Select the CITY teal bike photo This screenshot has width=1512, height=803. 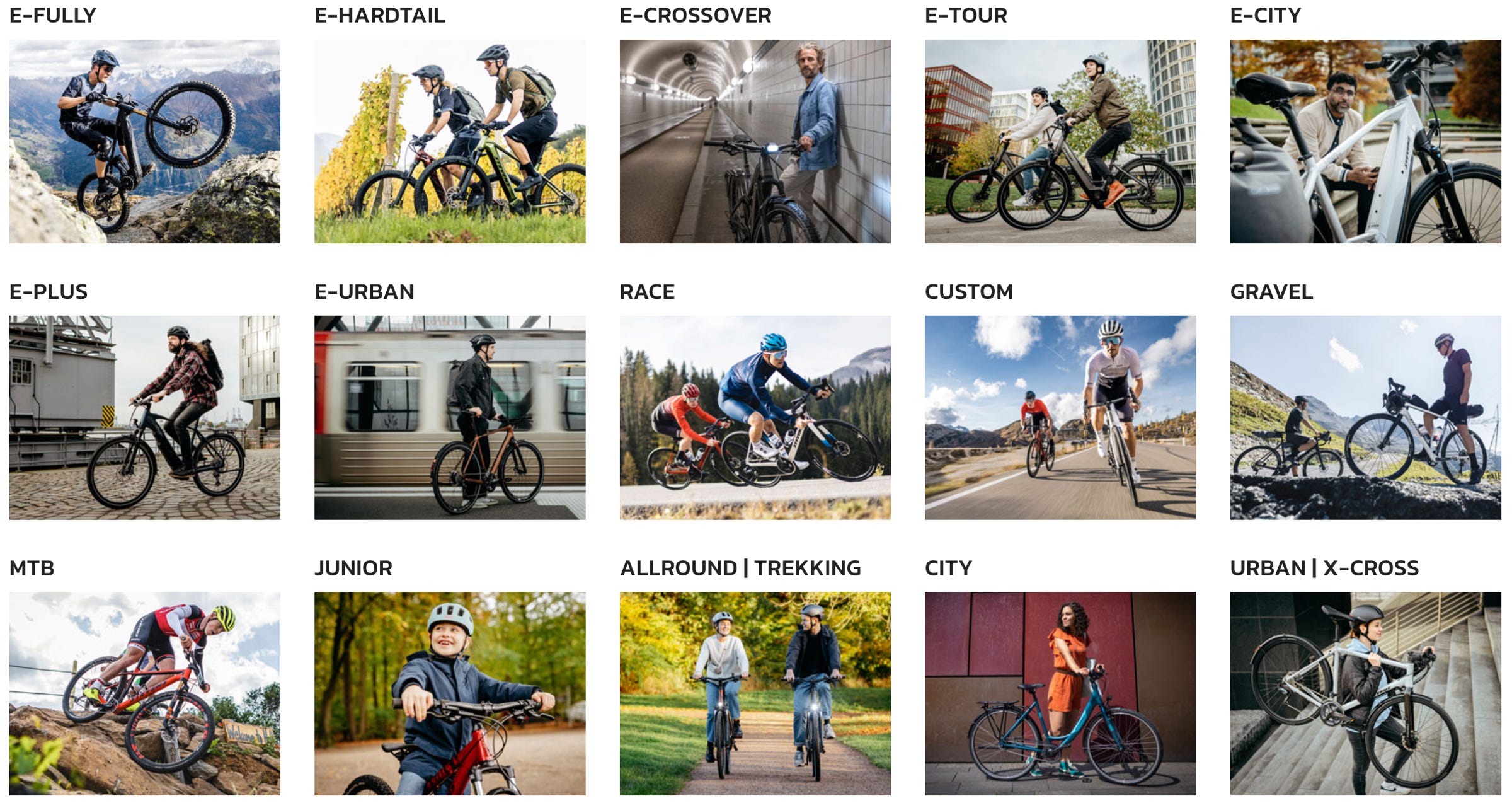pos(1060,693)
